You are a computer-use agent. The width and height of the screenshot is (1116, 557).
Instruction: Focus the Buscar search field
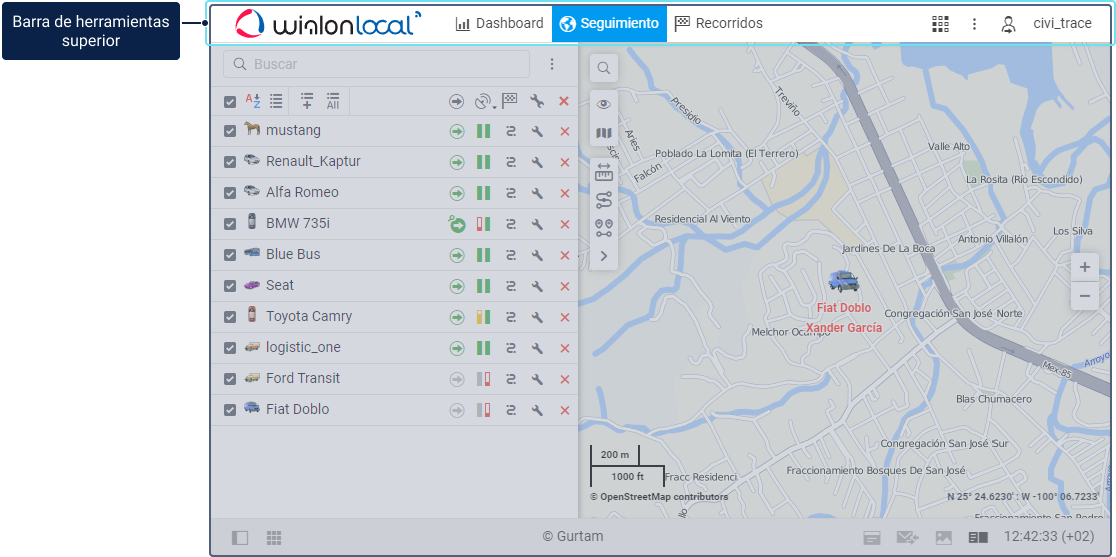point(377,64)
